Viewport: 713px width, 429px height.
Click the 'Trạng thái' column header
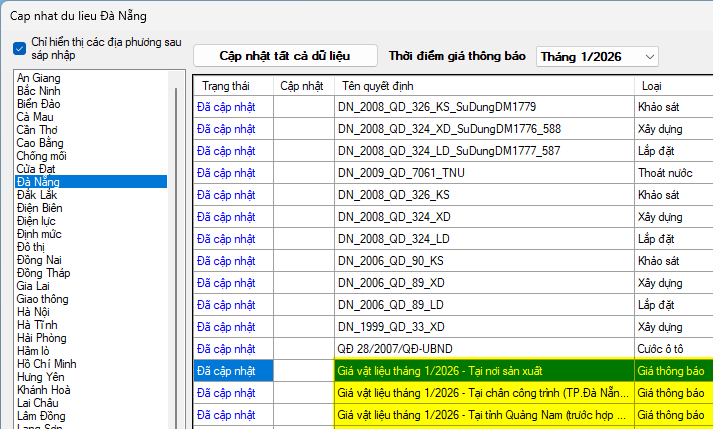point(225,86)
